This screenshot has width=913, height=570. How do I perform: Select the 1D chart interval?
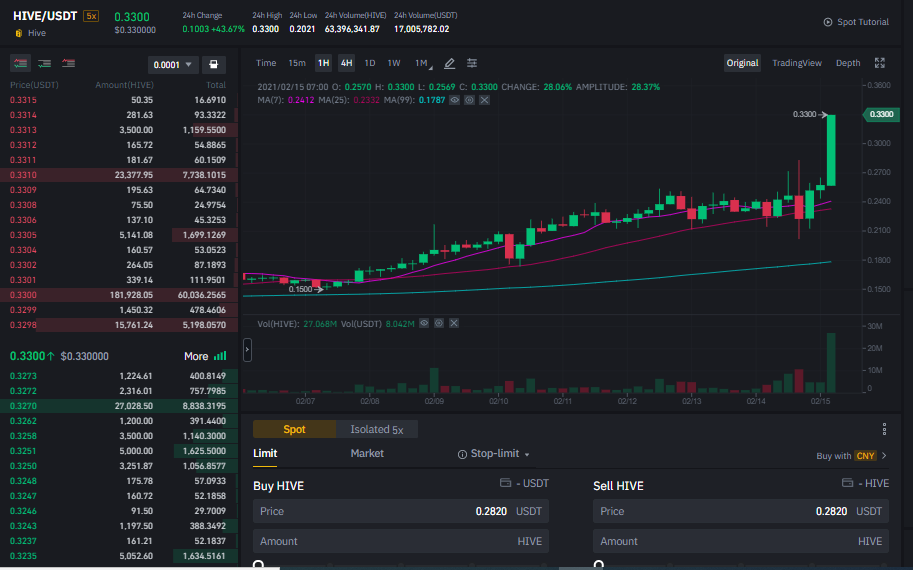tap(370, 63)
